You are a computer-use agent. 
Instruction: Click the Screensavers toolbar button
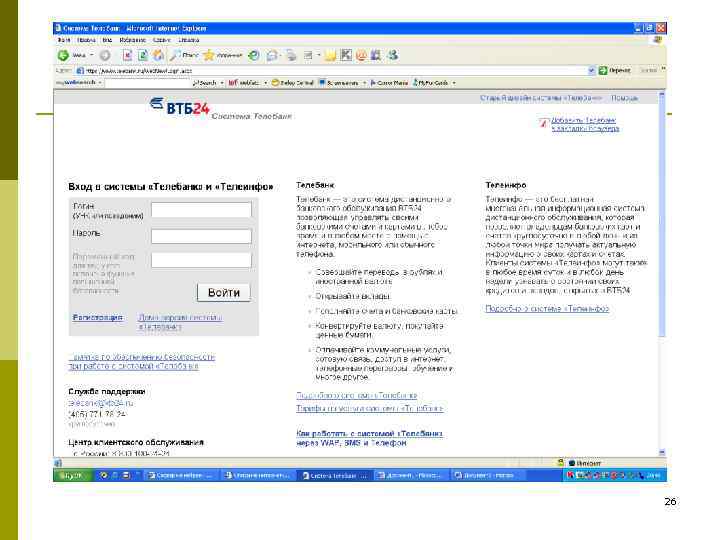(x=338, y=83)
